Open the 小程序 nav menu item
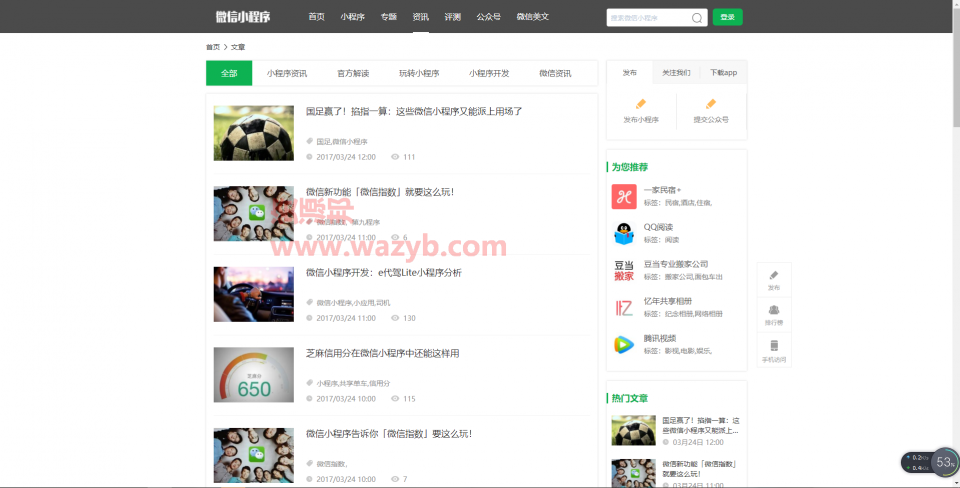This screenshot has width=960, height=488. 353,17
